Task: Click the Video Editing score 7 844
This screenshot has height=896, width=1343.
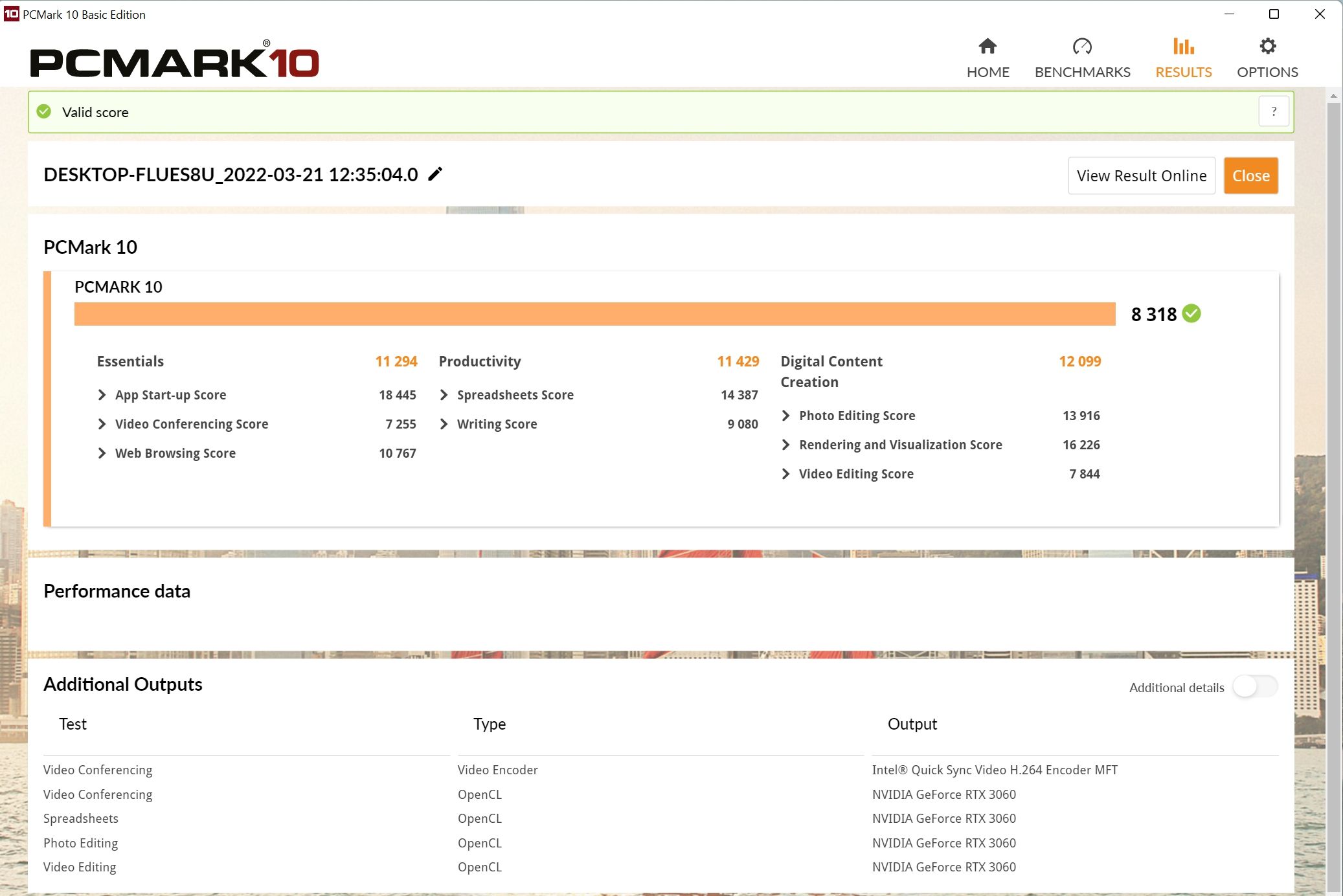Action: (x=1085, y=474)
